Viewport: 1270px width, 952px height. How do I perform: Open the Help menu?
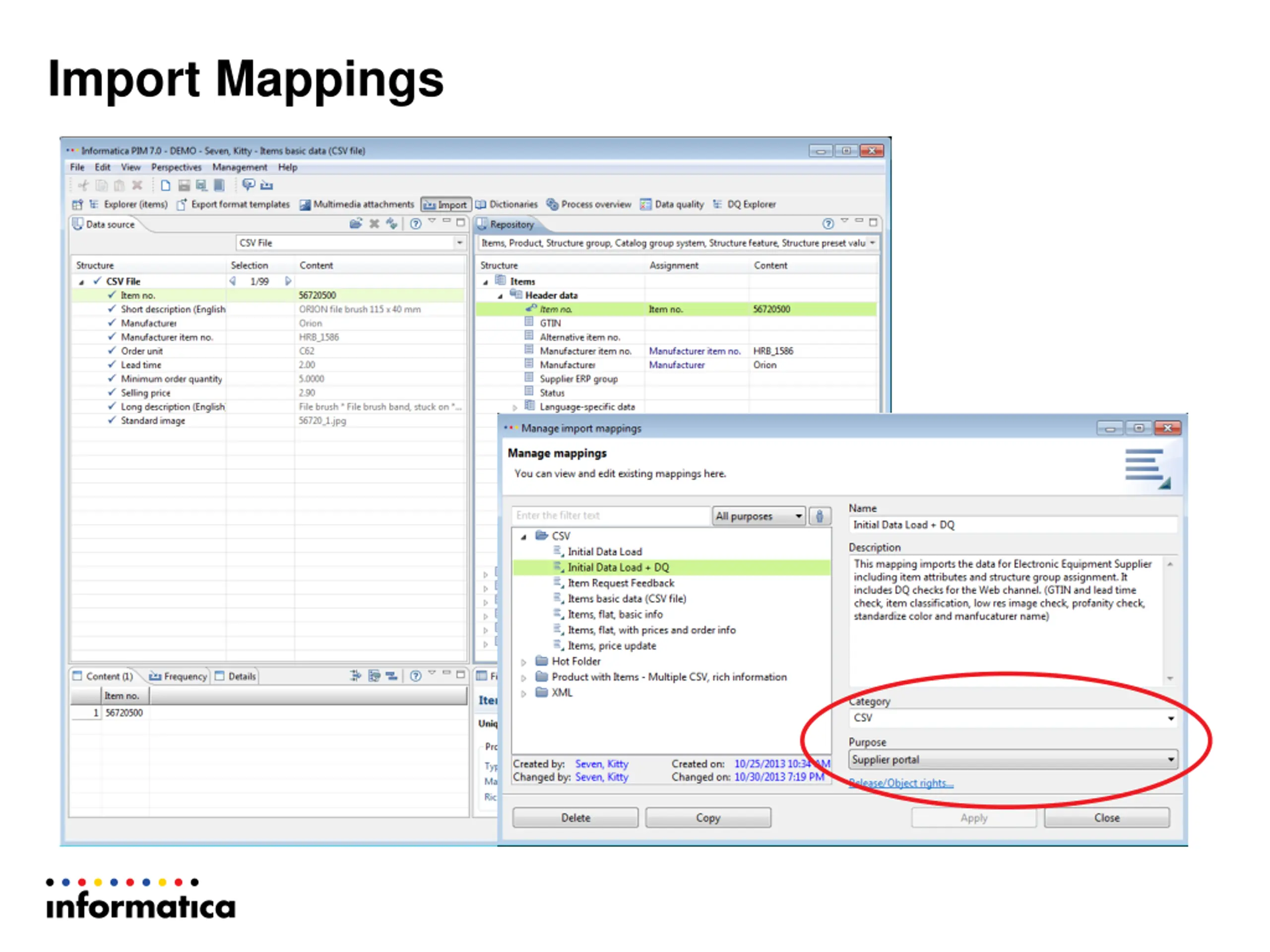click(288, 167)
